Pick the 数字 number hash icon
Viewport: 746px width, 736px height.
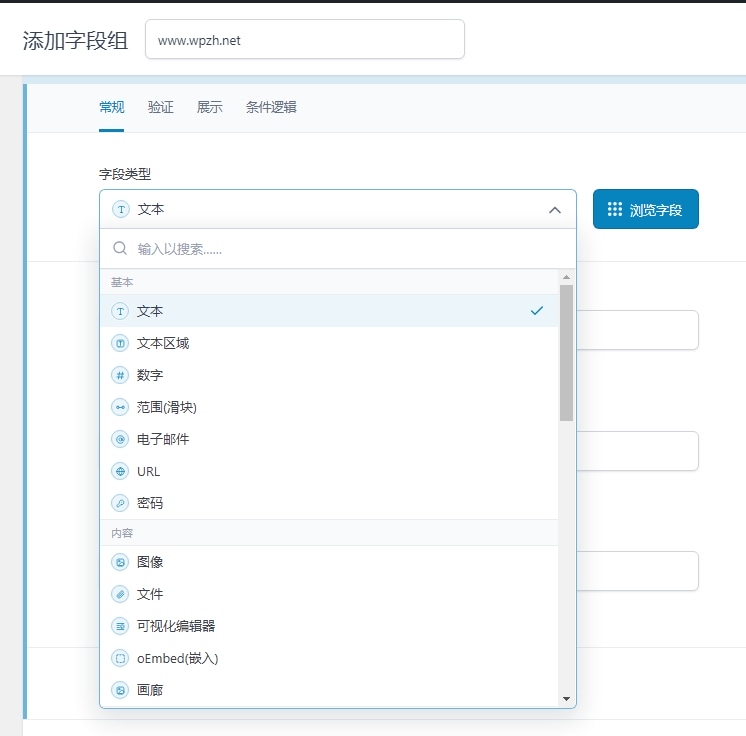tap(120, 375)
